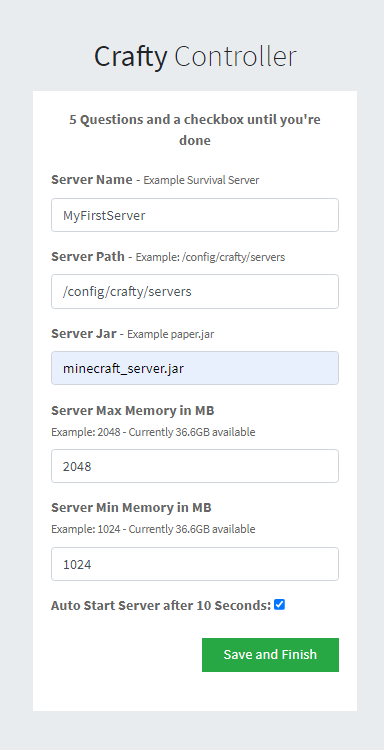Disable Auto Start Server after 10 Seconds checkbox

pos(279,605)
